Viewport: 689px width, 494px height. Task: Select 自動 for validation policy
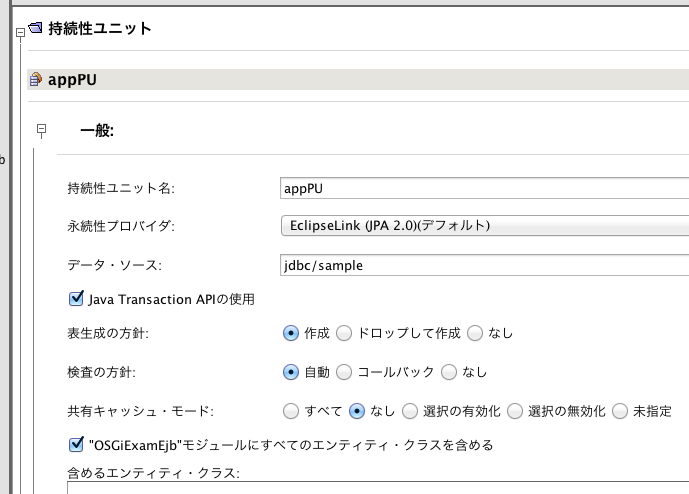click(291, 372)
